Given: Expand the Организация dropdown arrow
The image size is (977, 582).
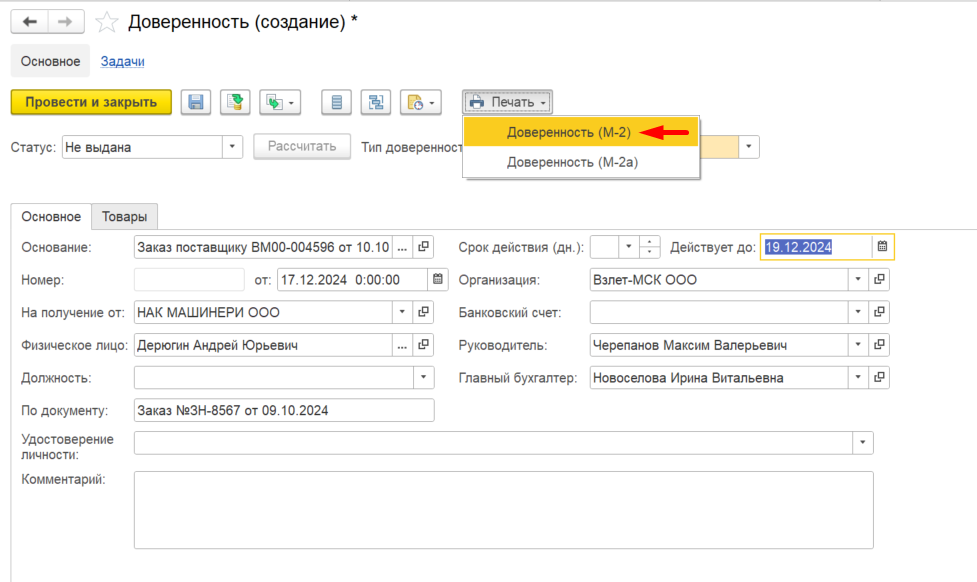Looking at the screenshot, I should [858, 279].
